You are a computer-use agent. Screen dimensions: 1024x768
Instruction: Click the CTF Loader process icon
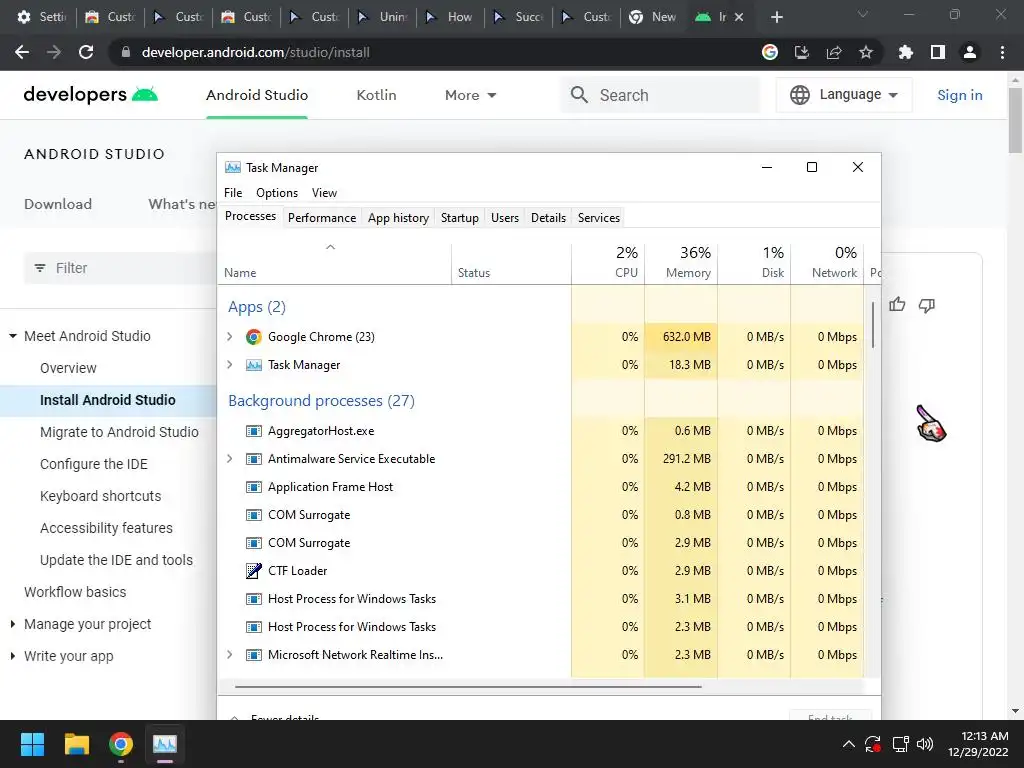pyautogui.click(x=253, y=571)
